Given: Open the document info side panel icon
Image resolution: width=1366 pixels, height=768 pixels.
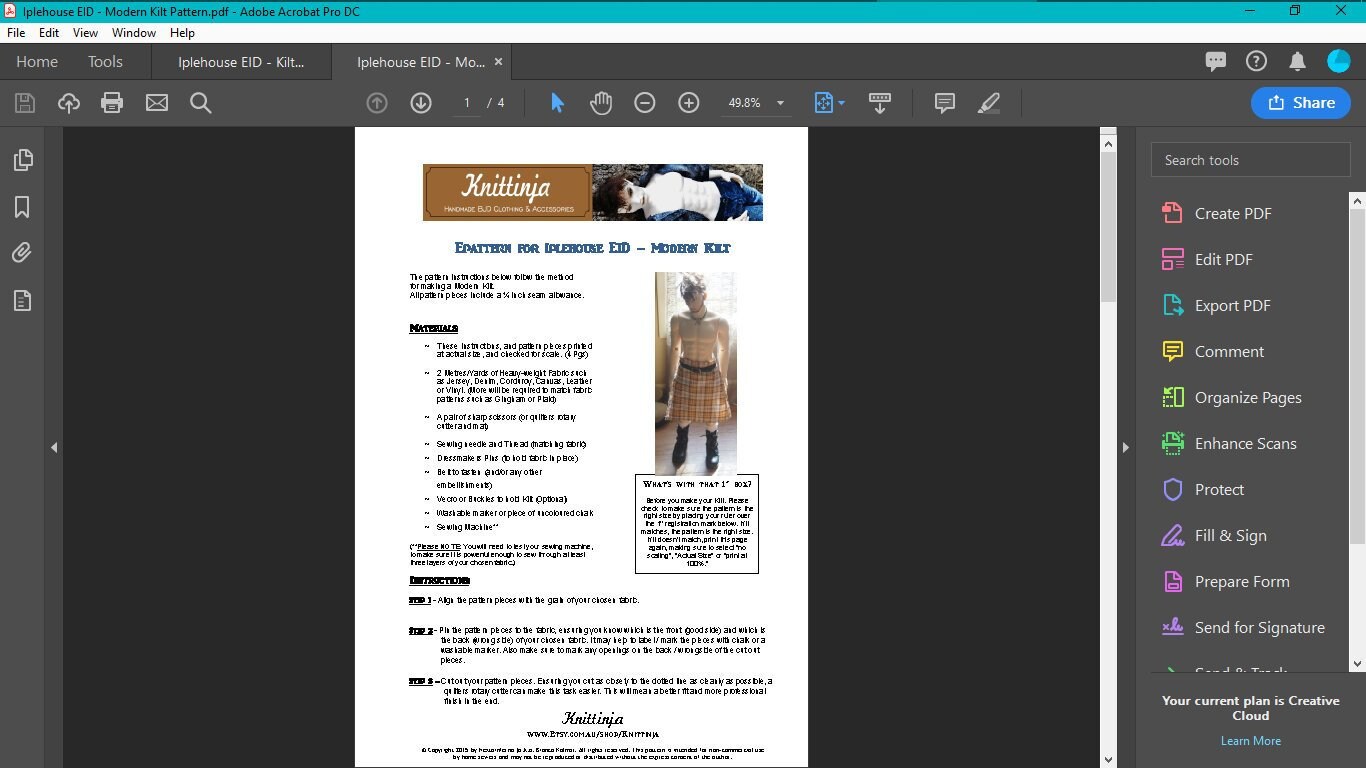Looking at the screenshot, I should click(22, 300).
